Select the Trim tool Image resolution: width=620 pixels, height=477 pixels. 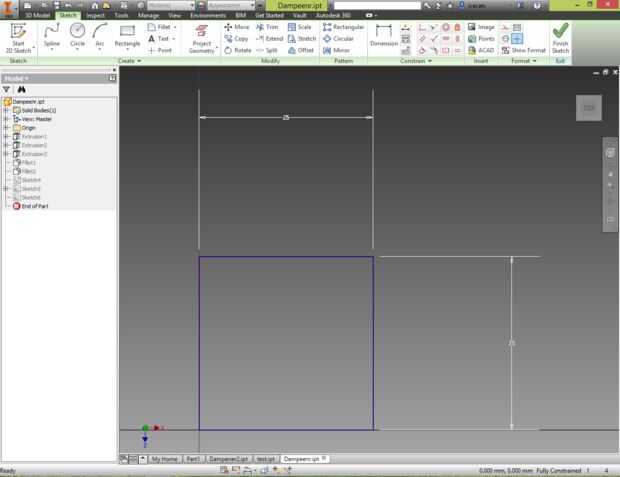pyautogui.click(x=267, y=27)
